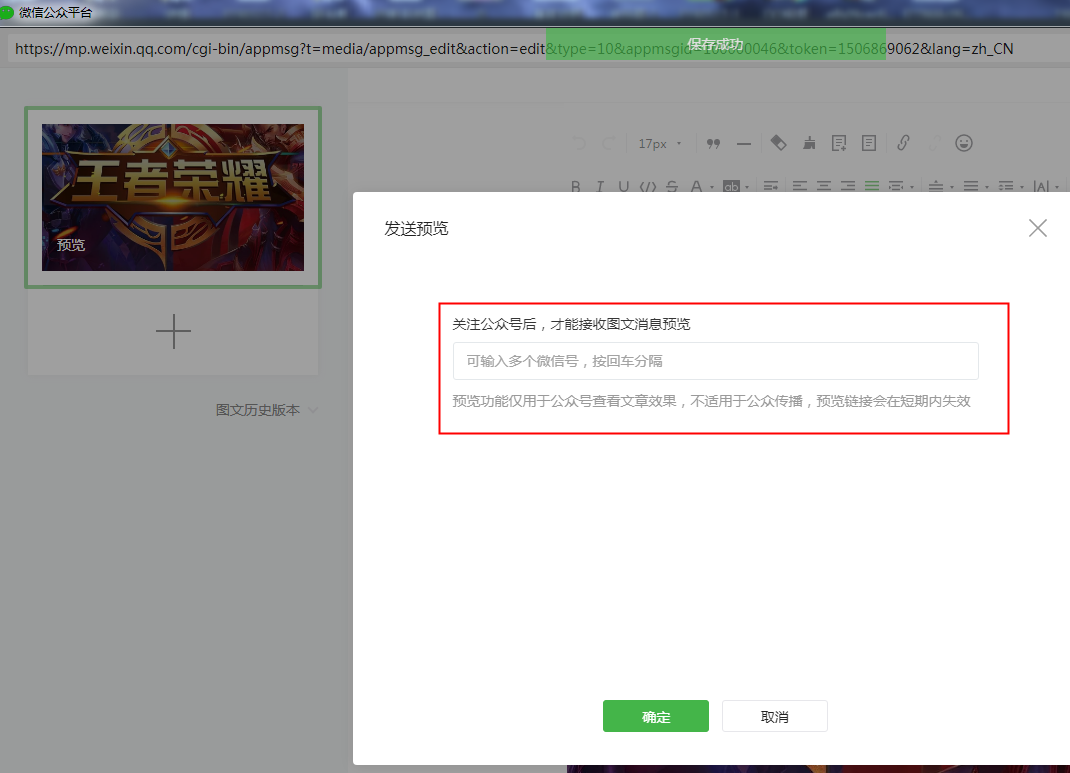The height and width of the screenshot is (773, 1070).
Task: Click the ab text highlight color icon
Action: [732, 186]
